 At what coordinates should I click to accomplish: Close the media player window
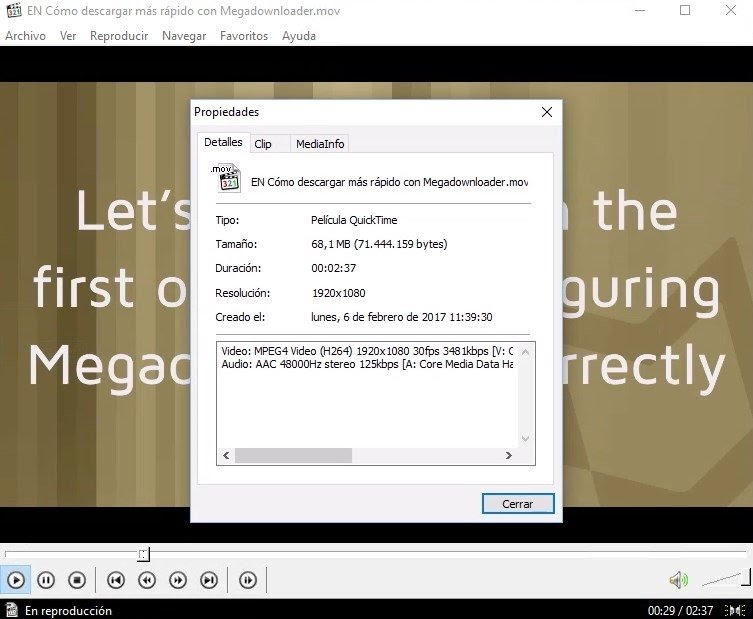(731, 10)
